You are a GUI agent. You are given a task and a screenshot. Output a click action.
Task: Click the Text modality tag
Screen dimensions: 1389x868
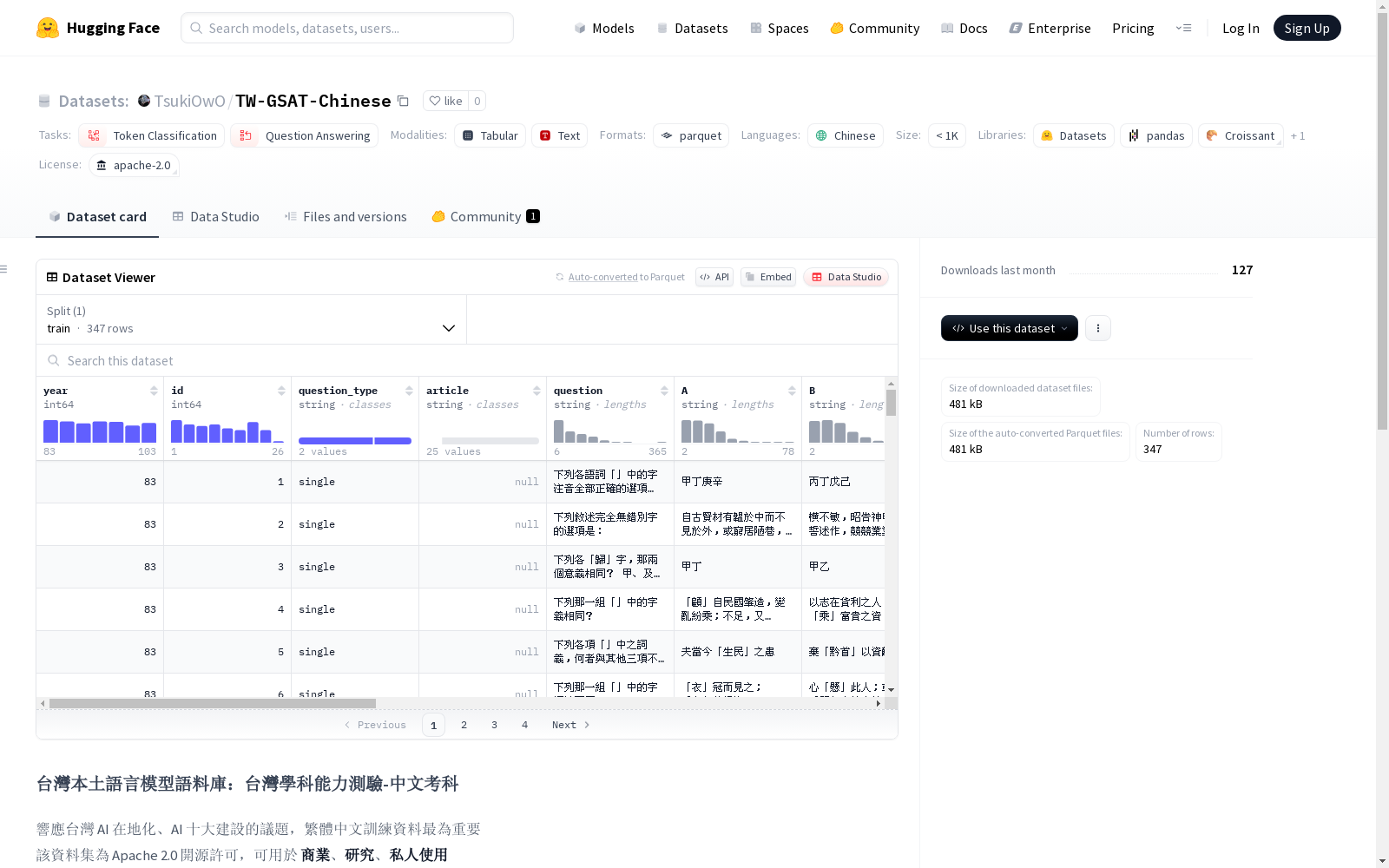coord(560,135)
